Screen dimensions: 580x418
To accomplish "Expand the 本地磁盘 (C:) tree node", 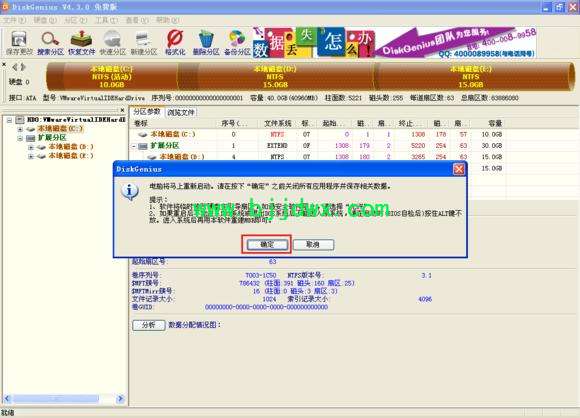I will coord(20,129).
